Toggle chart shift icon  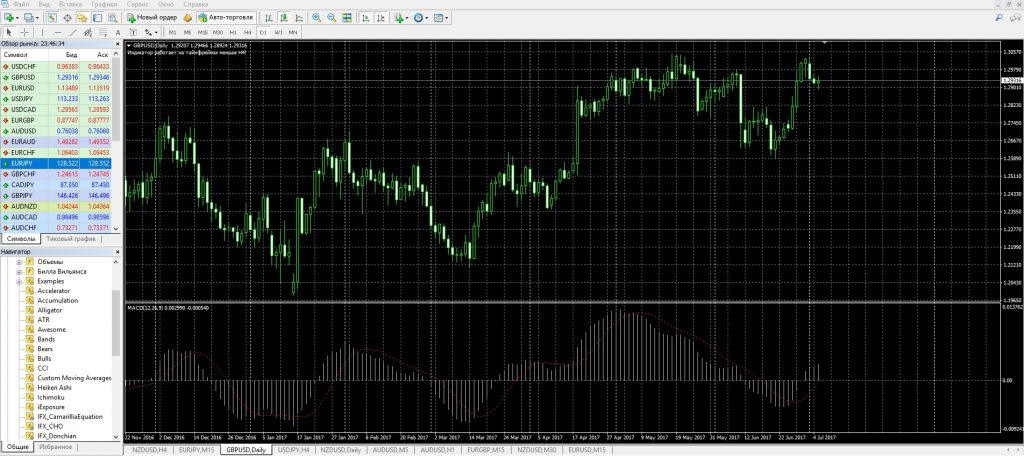click(381, 18)
